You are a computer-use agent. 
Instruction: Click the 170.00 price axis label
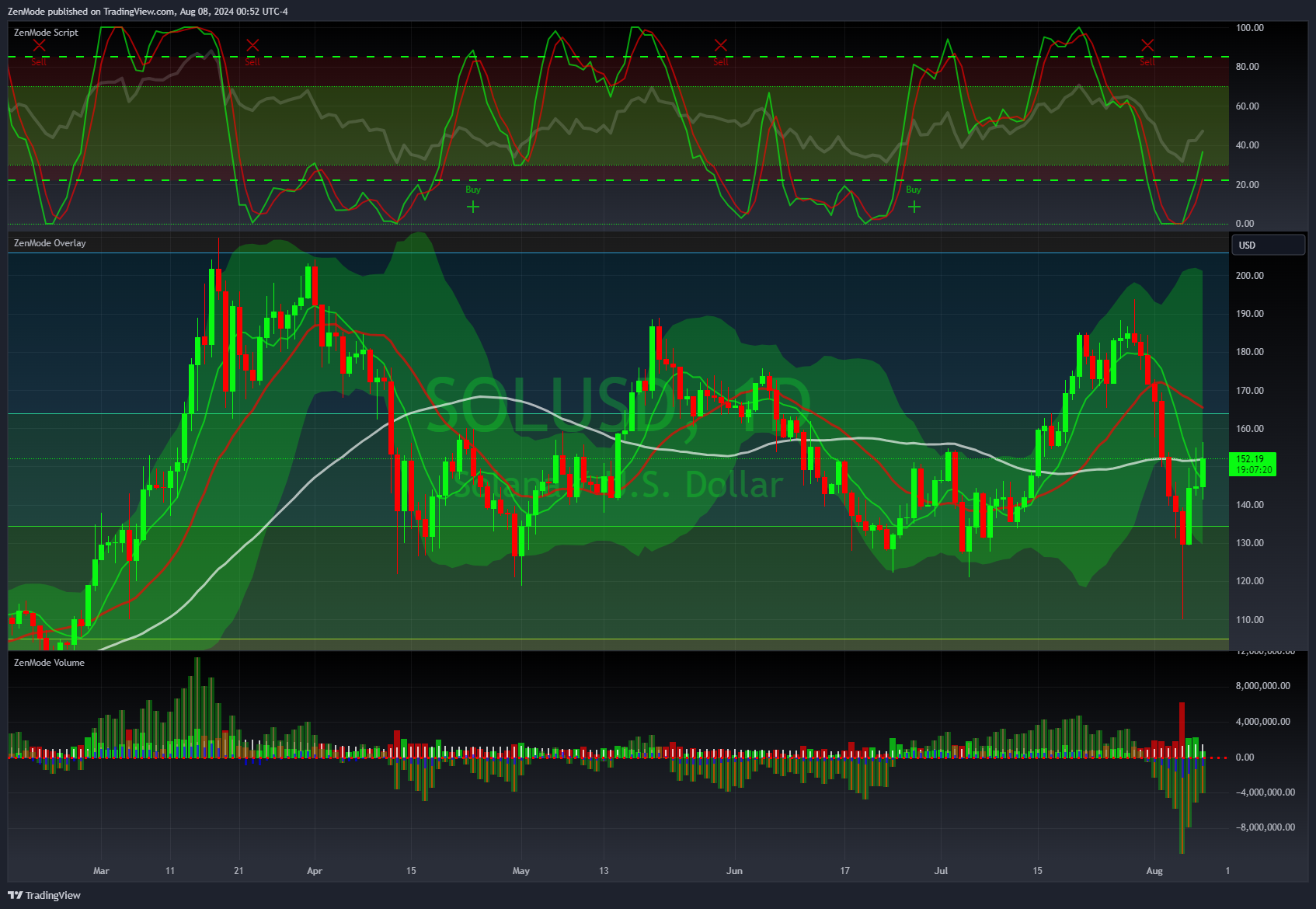1250,391
